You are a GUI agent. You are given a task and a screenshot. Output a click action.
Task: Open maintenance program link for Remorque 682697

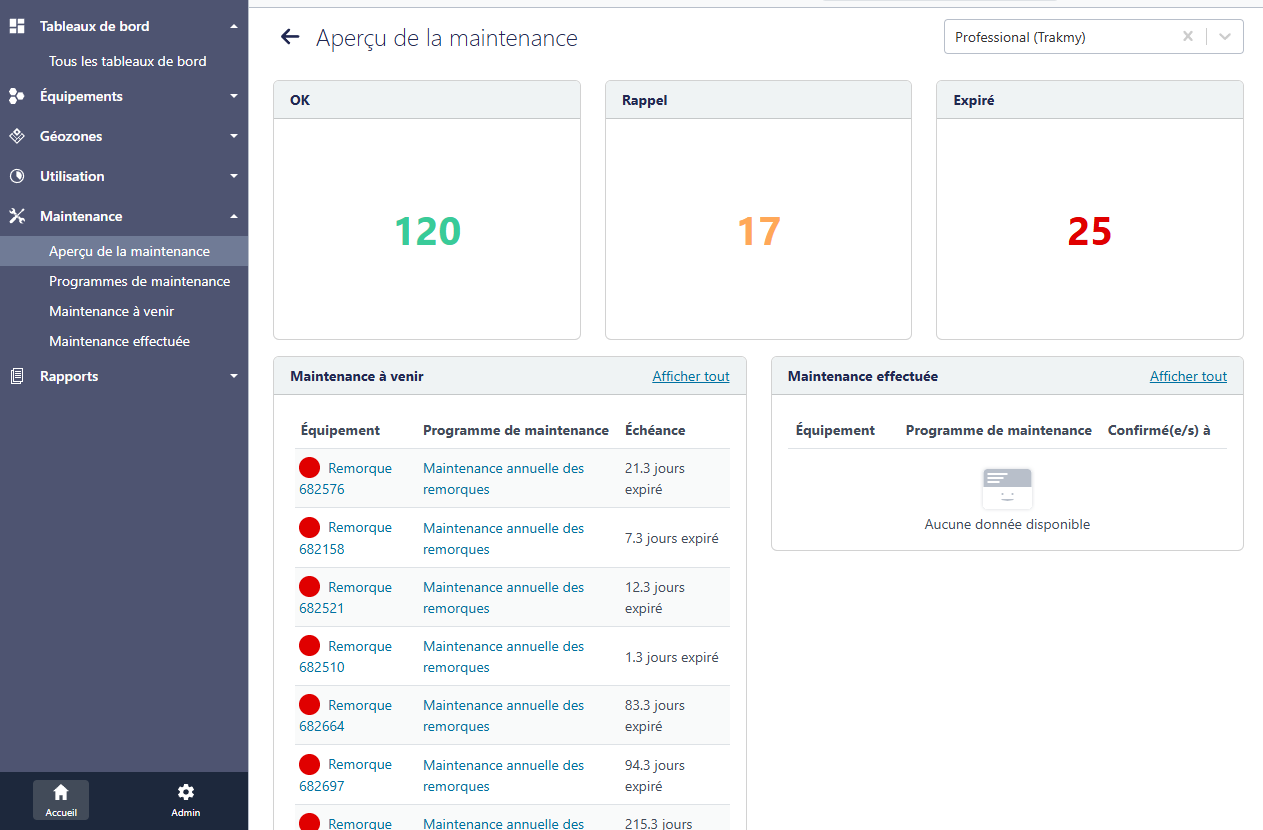(x=503, y=775)
